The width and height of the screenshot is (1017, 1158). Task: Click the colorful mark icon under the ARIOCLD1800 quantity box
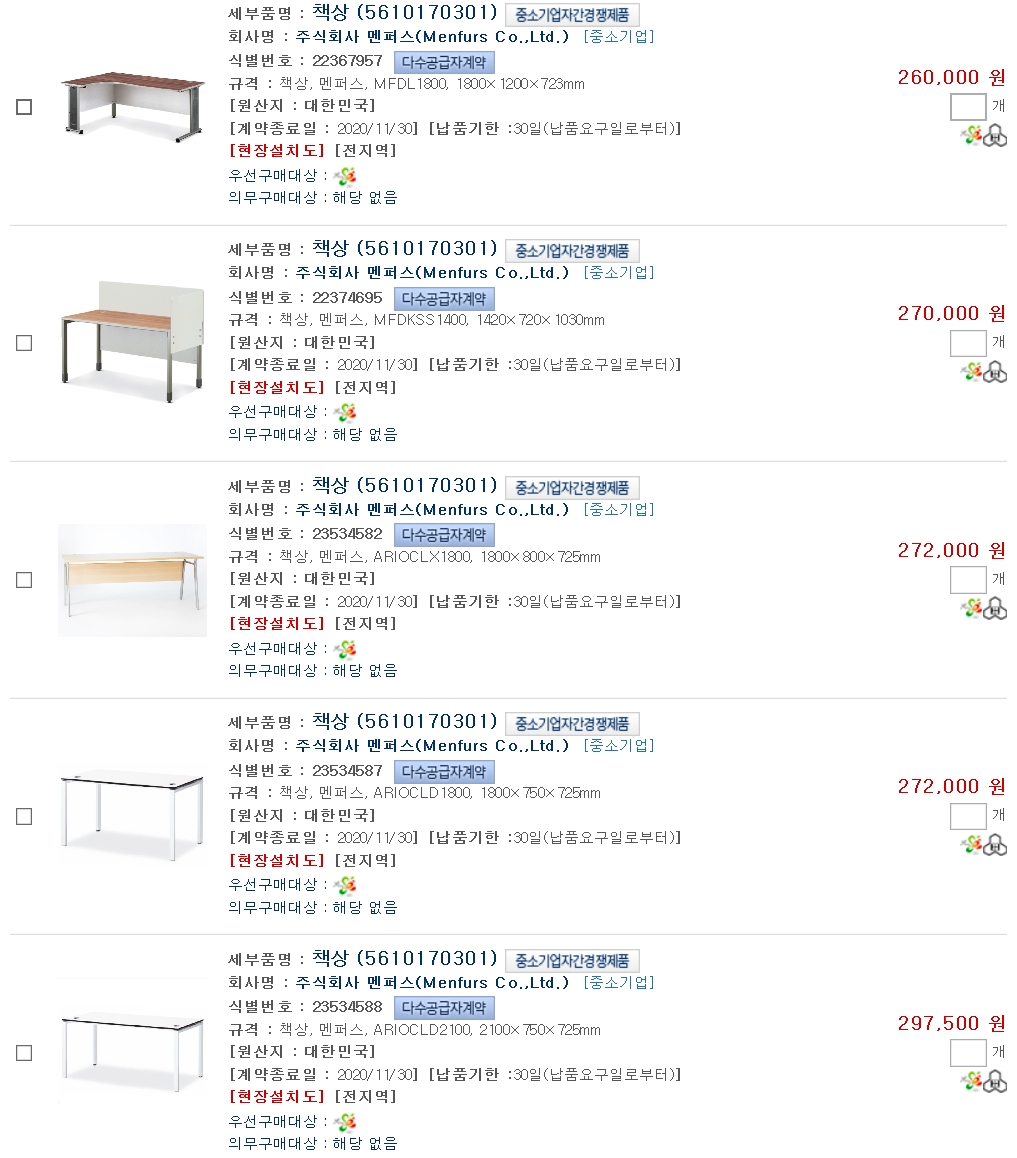pos(972,846)
